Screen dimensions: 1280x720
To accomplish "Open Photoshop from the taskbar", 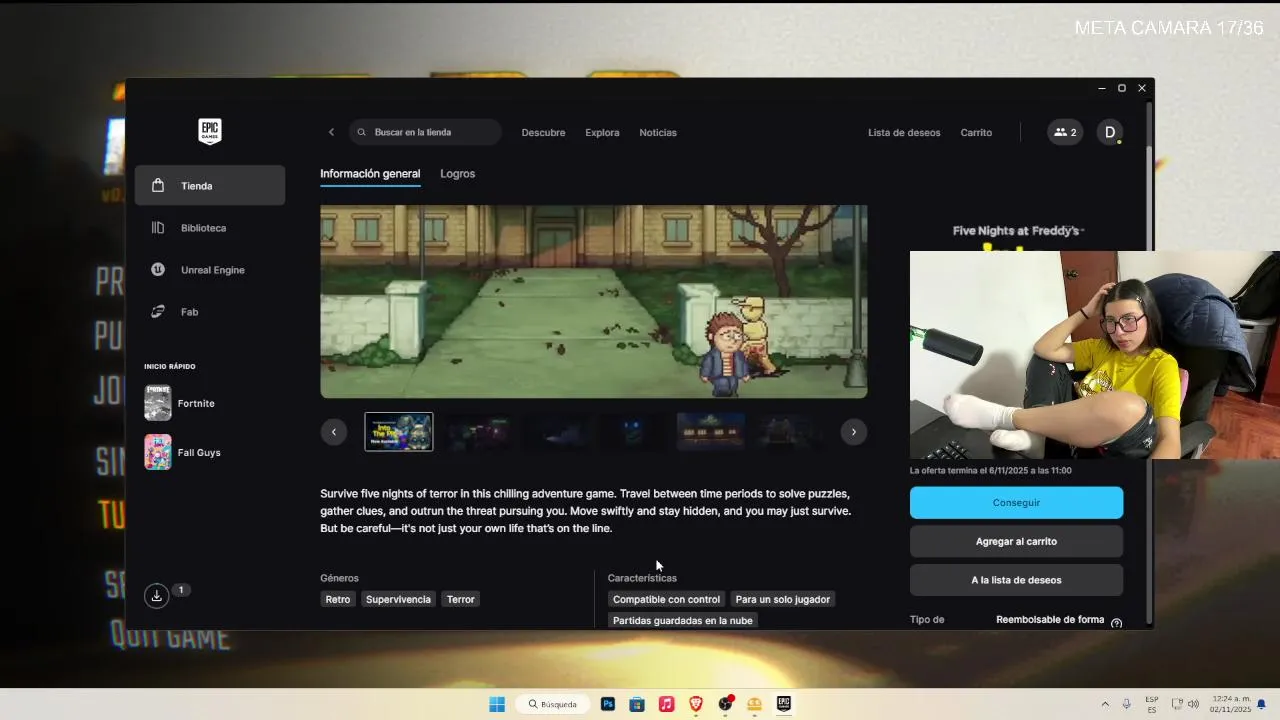I will [607, 704].
